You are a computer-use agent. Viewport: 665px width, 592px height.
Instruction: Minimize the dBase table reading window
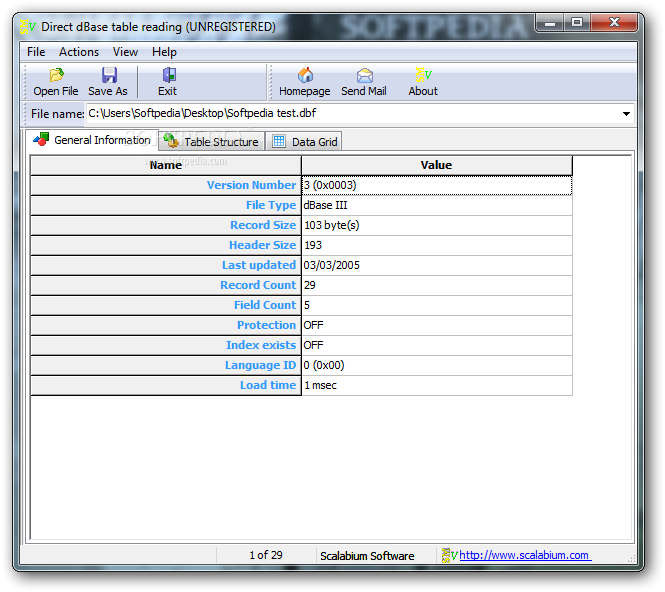click(550, 22)
